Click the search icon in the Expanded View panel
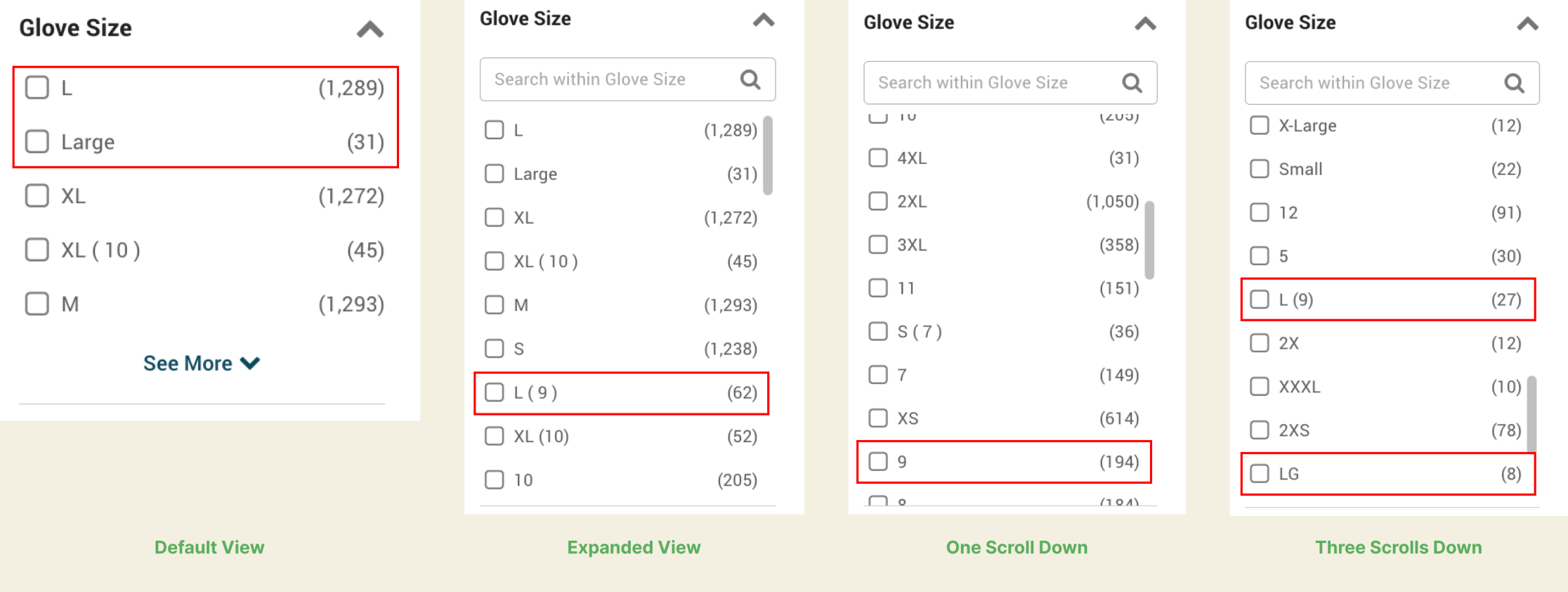Image resolution: width=1568 pixels, height=592 pixels. click(750, 79)
